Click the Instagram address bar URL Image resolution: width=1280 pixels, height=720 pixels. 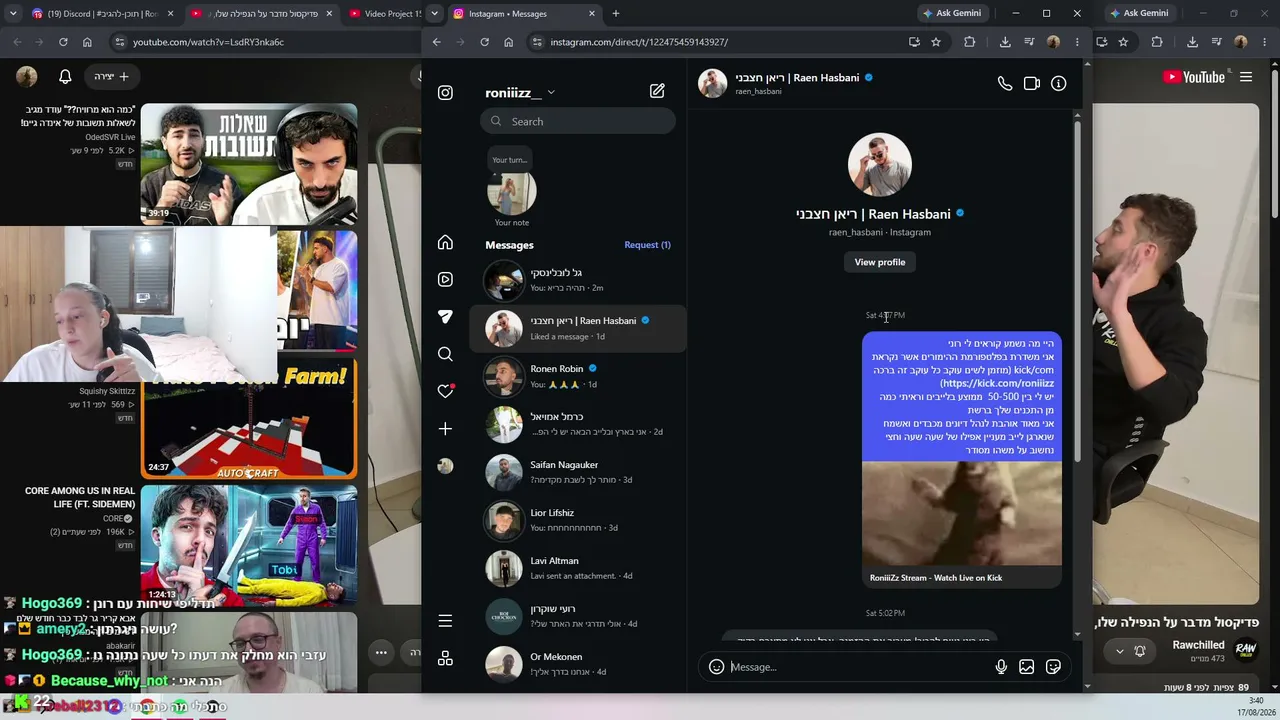click(x=639, y=42)
